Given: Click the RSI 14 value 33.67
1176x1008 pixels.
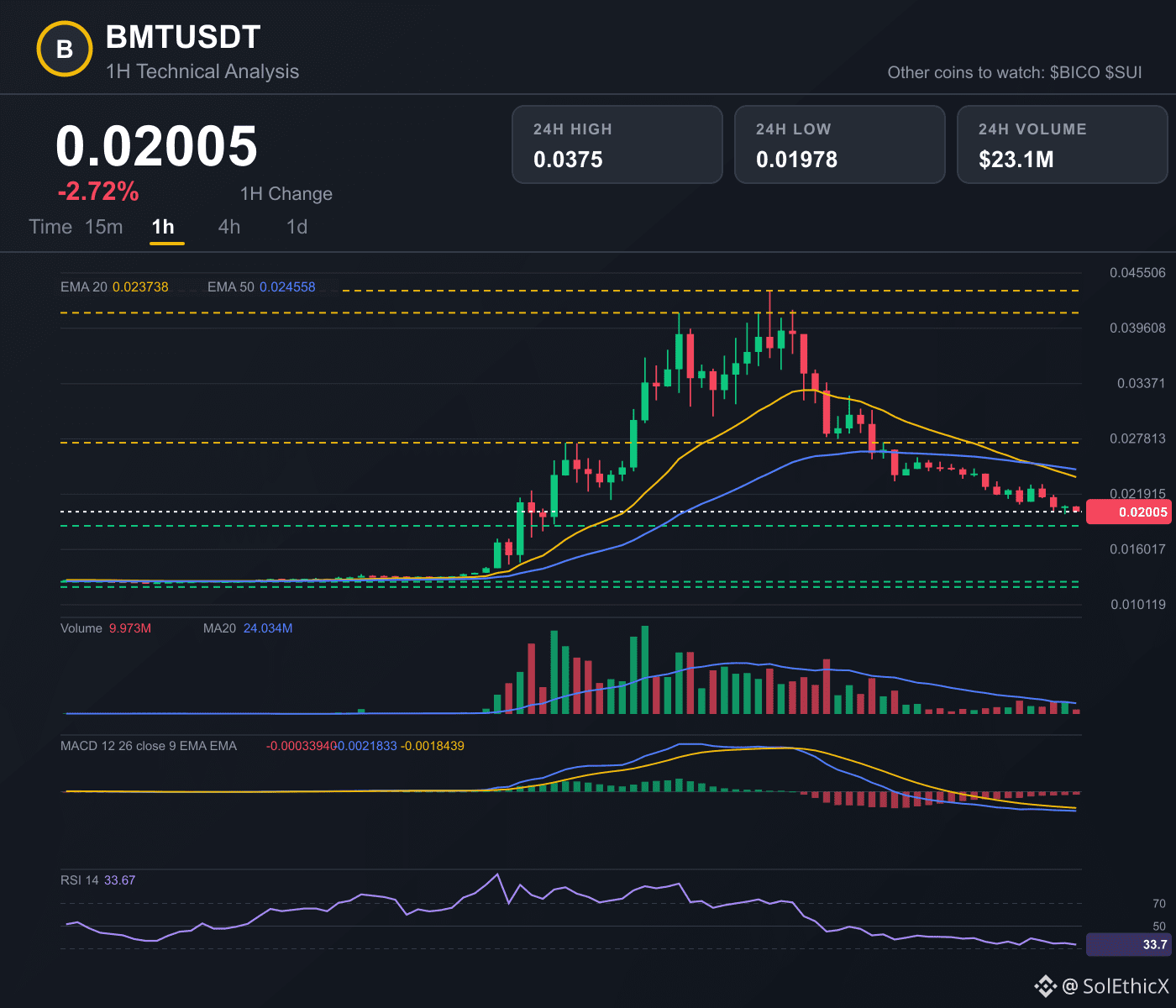Looking at the screenshot, I should [x=119, y=880].
